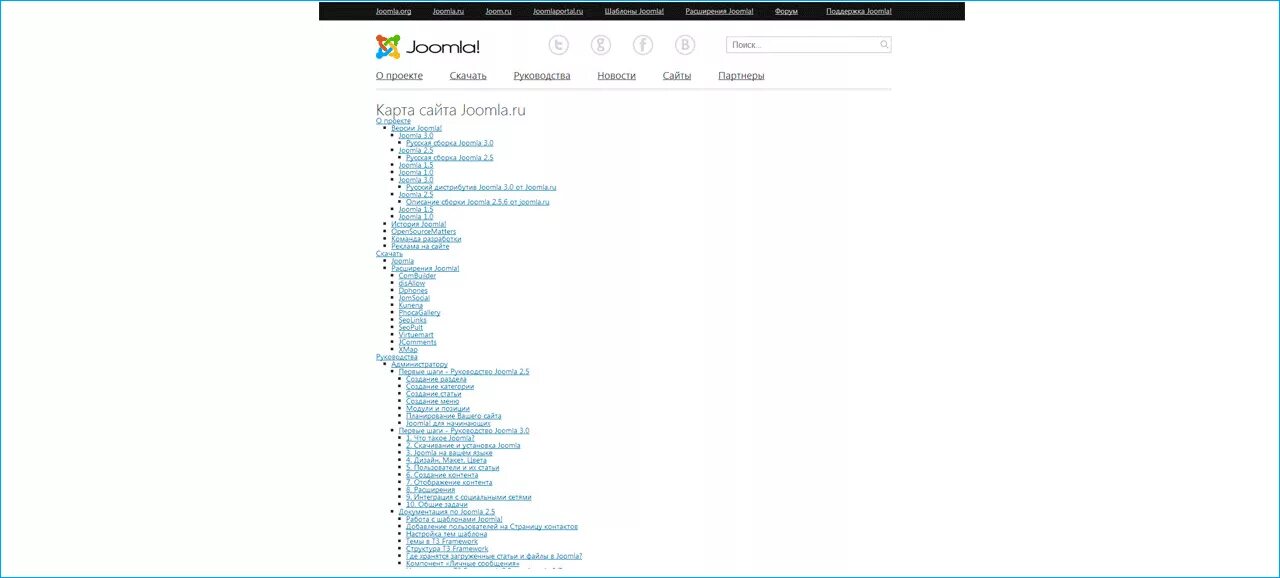
Task: Open Joom.ru in the top black bar
Action: (x=498, y=11)
